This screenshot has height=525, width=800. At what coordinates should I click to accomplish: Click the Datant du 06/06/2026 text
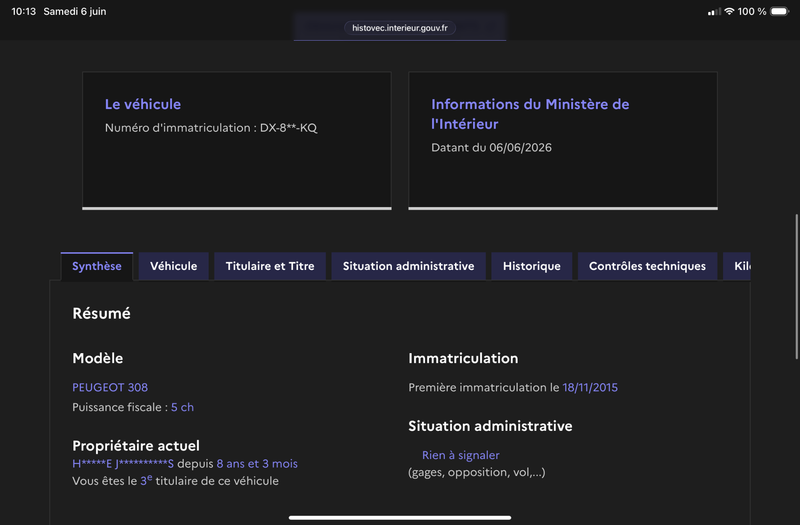click(491, 147)
